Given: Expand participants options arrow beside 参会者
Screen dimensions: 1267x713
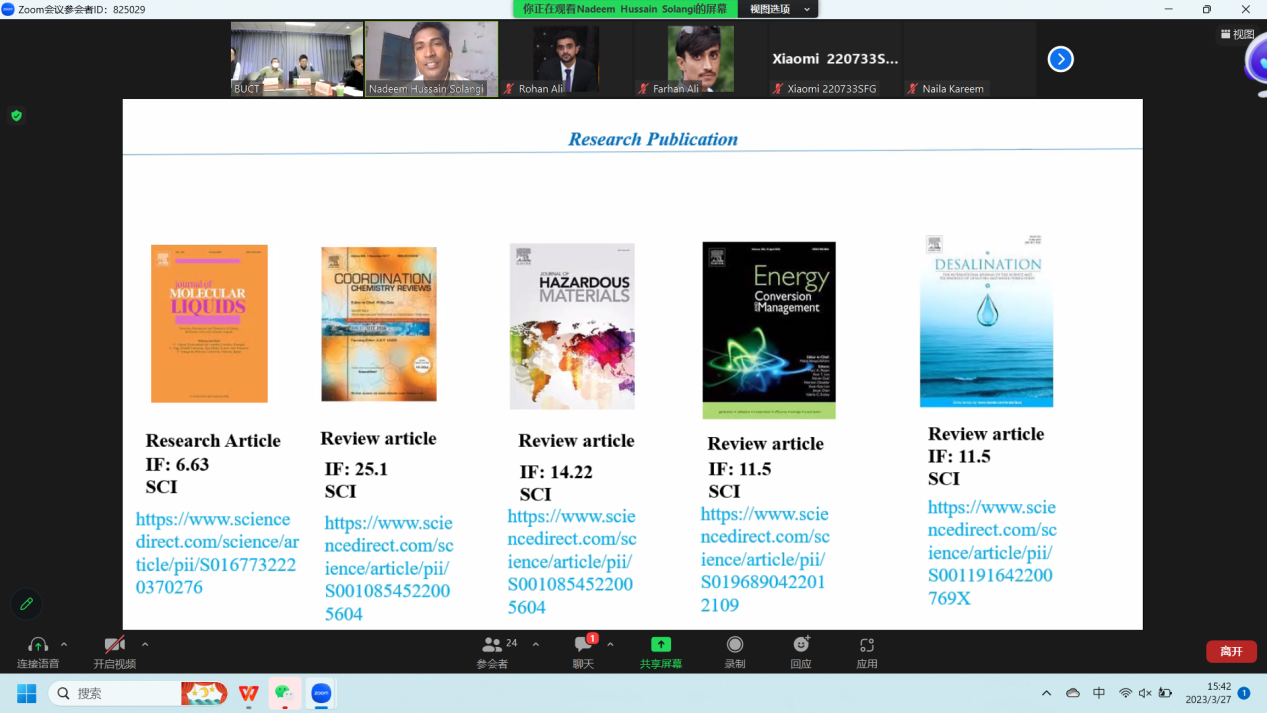Looking at the screenshot, I should [535, 645].
